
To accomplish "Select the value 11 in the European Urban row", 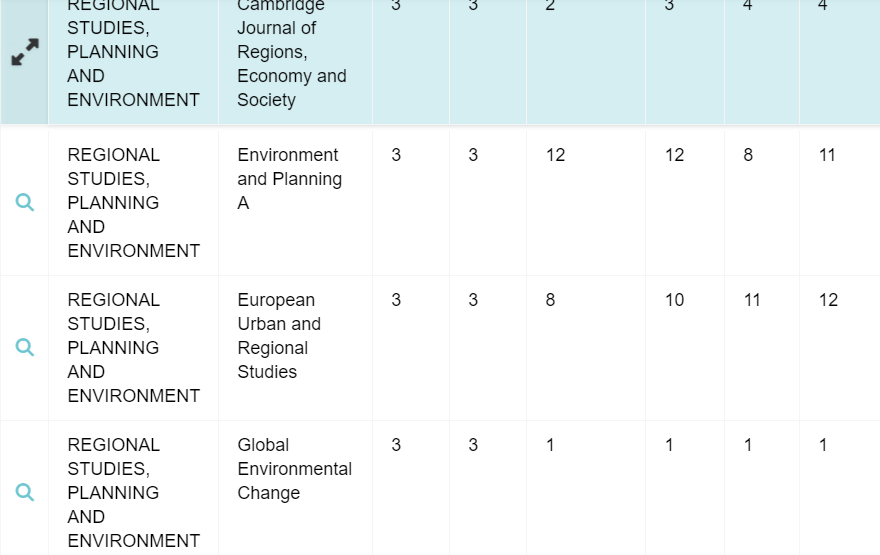I will point(752,300).
